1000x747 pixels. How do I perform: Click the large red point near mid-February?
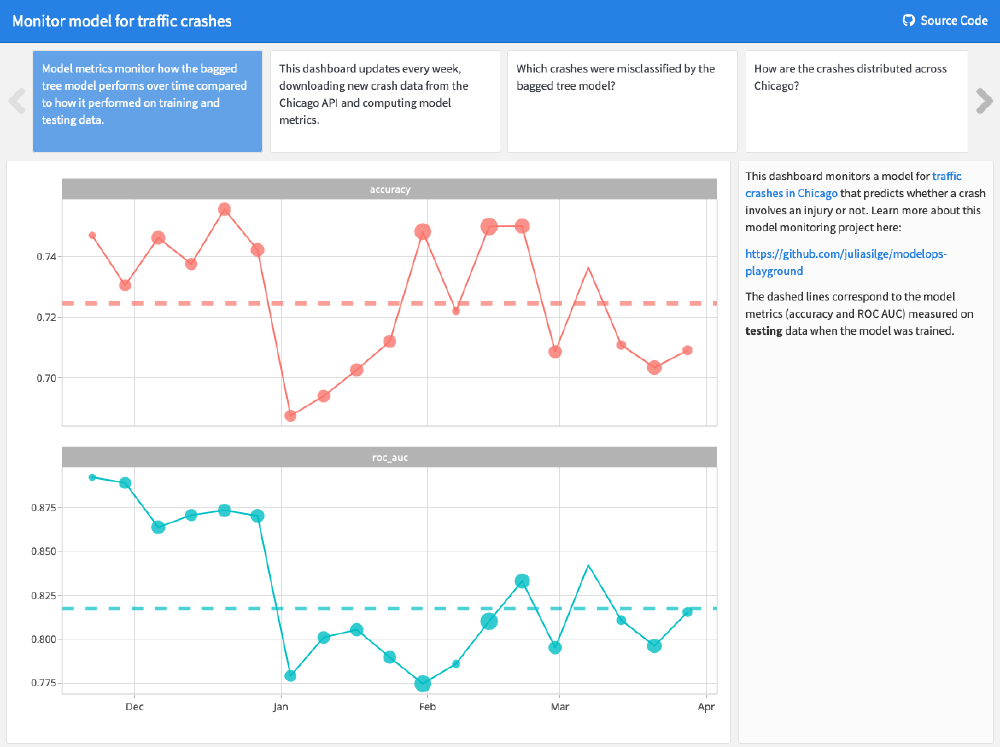coord(491,227)
